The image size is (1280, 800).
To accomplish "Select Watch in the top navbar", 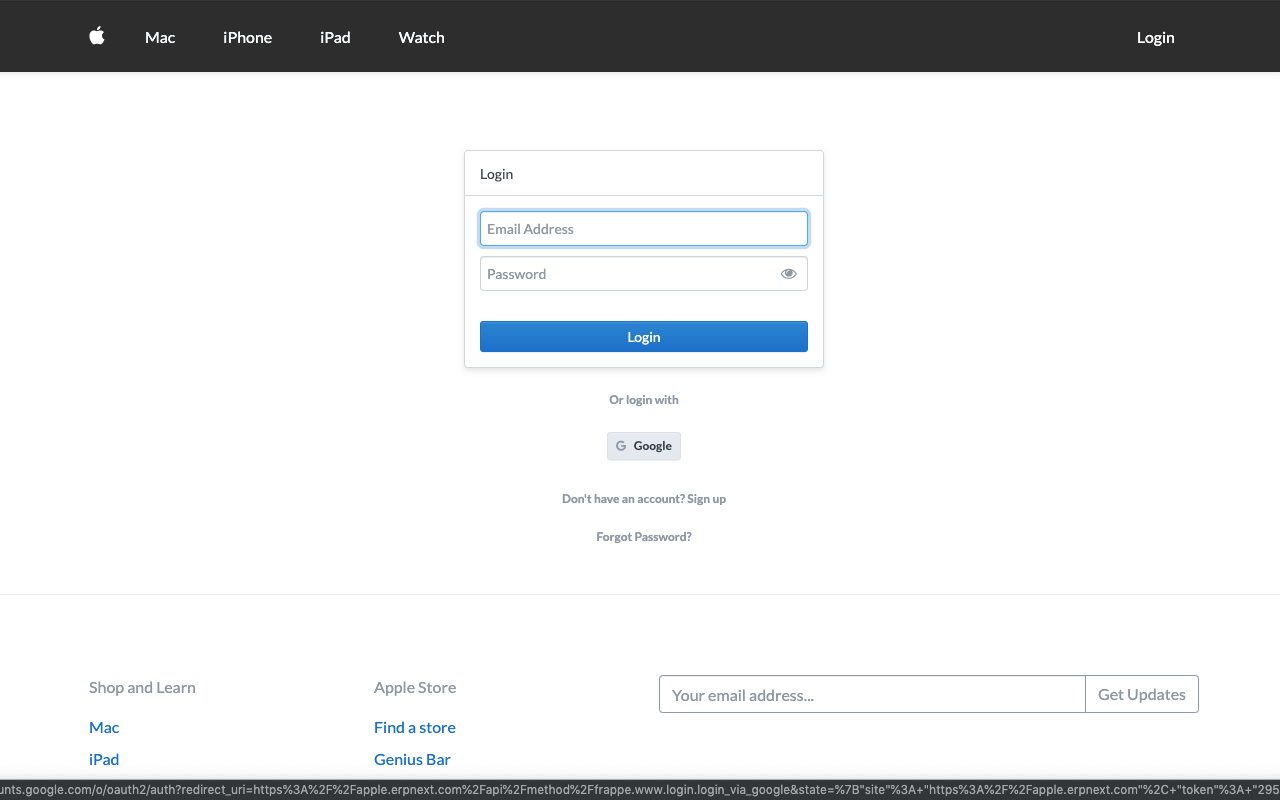I will coord(421,38).
